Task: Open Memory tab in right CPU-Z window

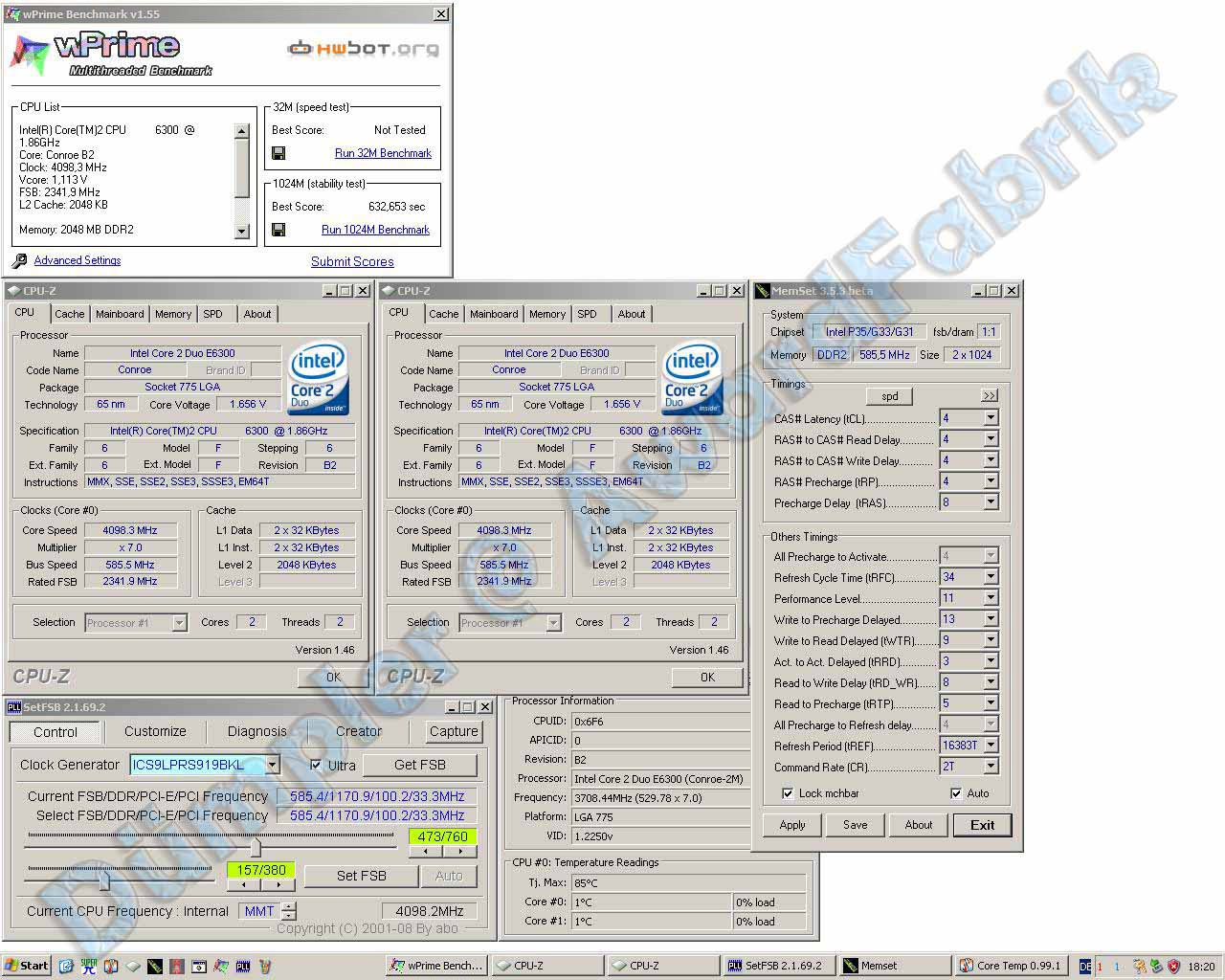Action: pyautogui.click(x=546, y=314)
